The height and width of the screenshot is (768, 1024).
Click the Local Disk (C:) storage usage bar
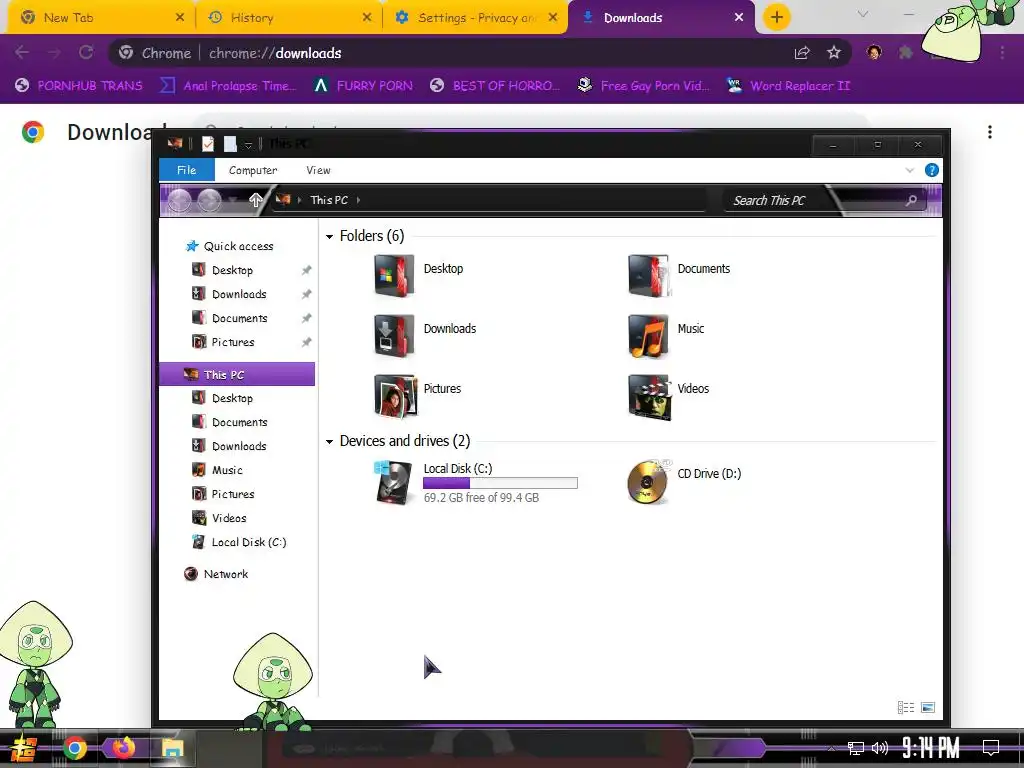tap(500, 483)
